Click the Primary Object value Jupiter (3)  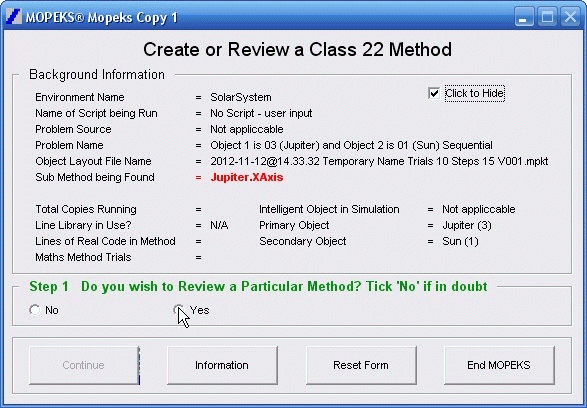[467, 225]
